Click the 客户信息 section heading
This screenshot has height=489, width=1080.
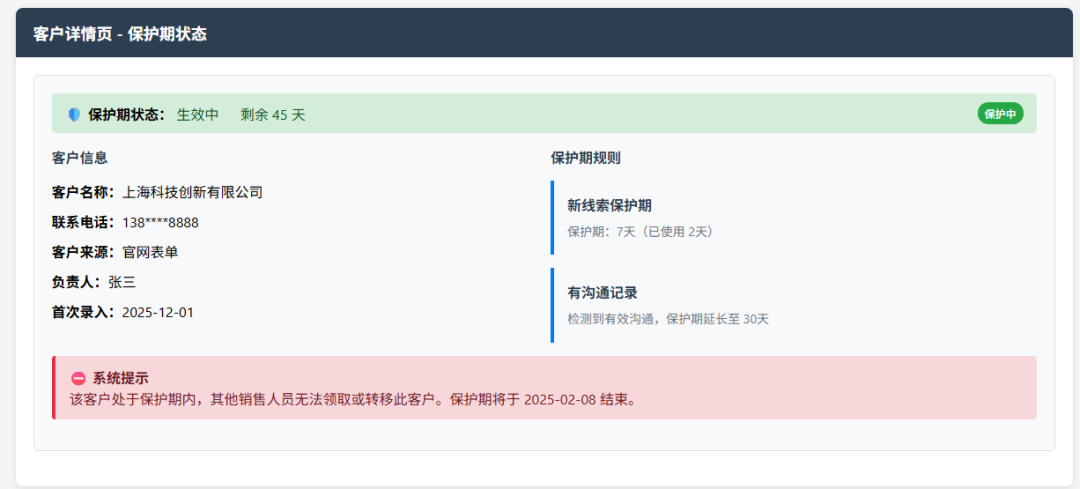(x=80, y=158)
